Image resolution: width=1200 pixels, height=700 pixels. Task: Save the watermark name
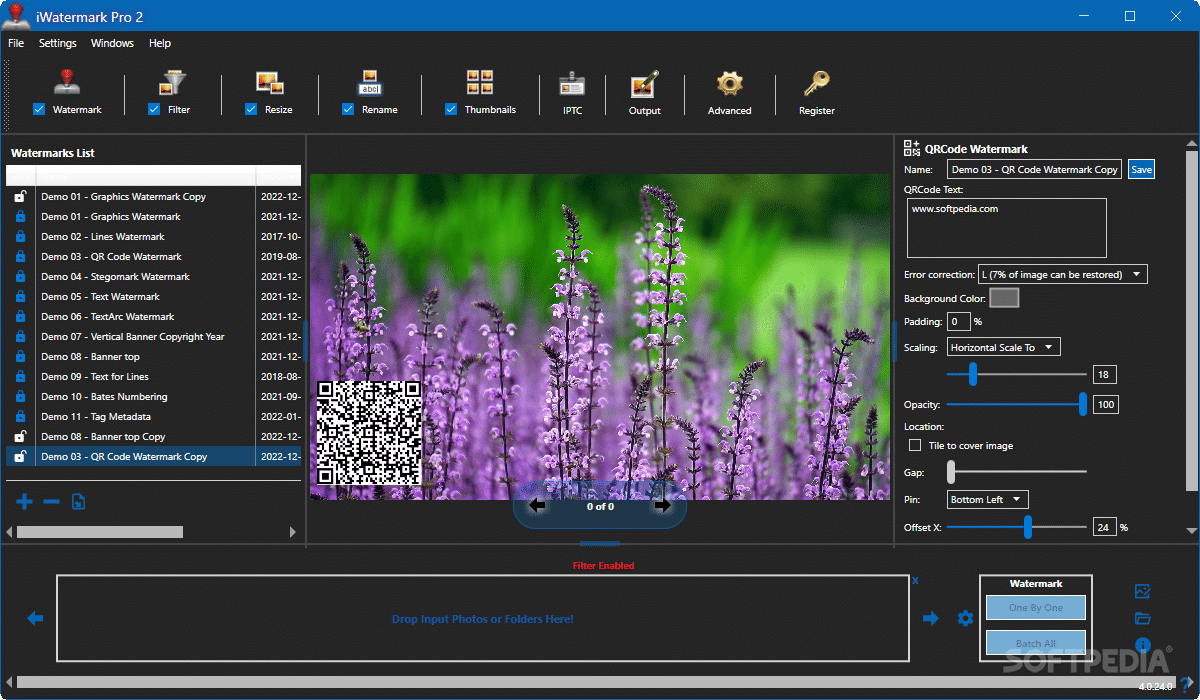pyautogui.click(x=1141, y=169)
